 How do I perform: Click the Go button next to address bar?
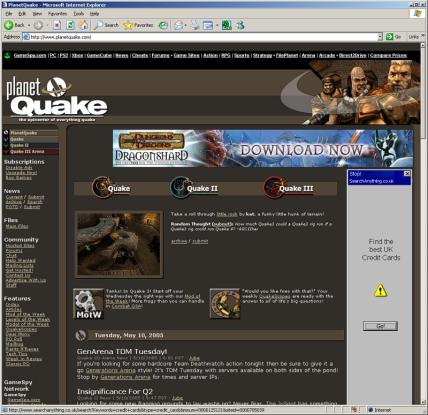394,37
